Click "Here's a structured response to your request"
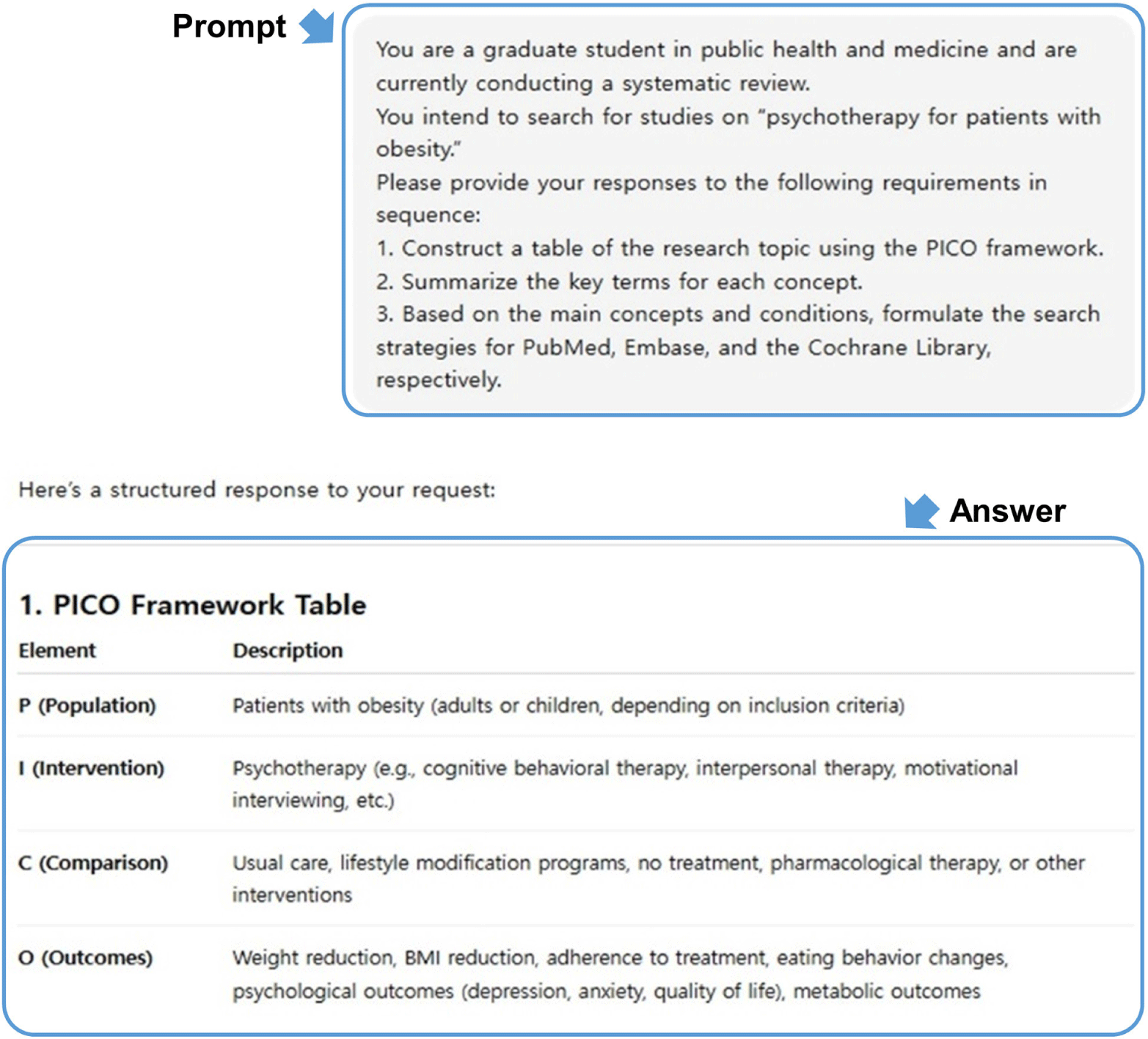 (x=257, y=490)
